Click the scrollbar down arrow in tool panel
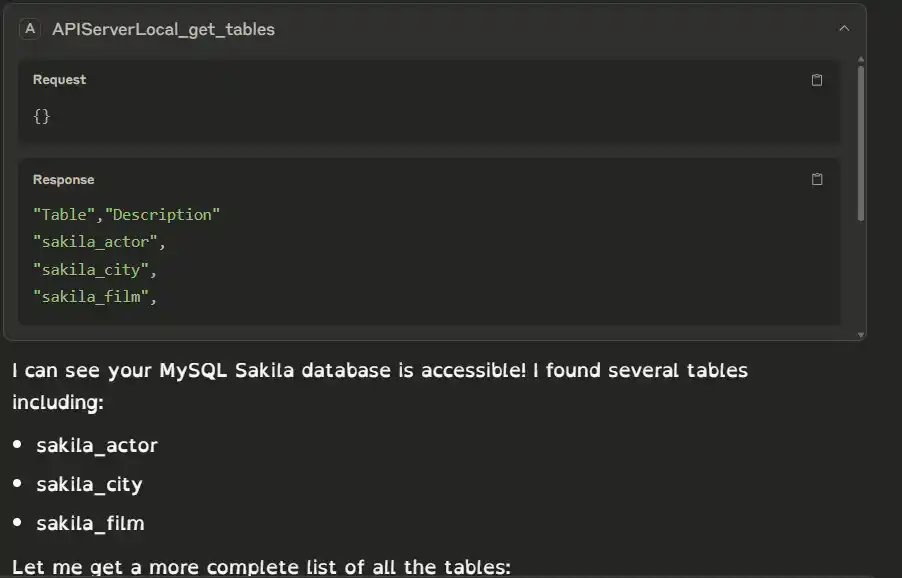This screenshot has height=578, width=902. [860, 333]
